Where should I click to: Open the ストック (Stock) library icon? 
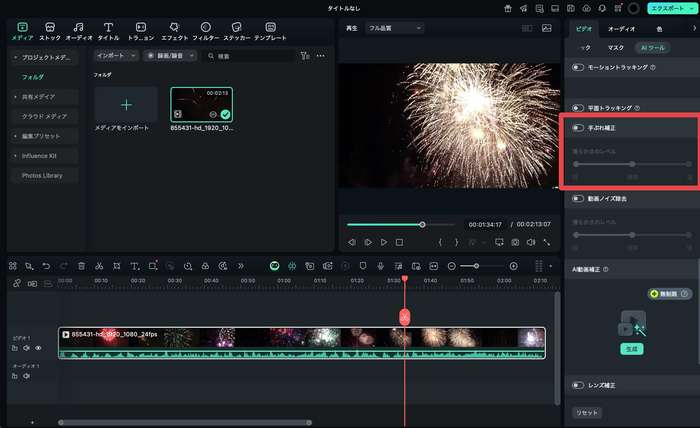[x=50, y=27]
